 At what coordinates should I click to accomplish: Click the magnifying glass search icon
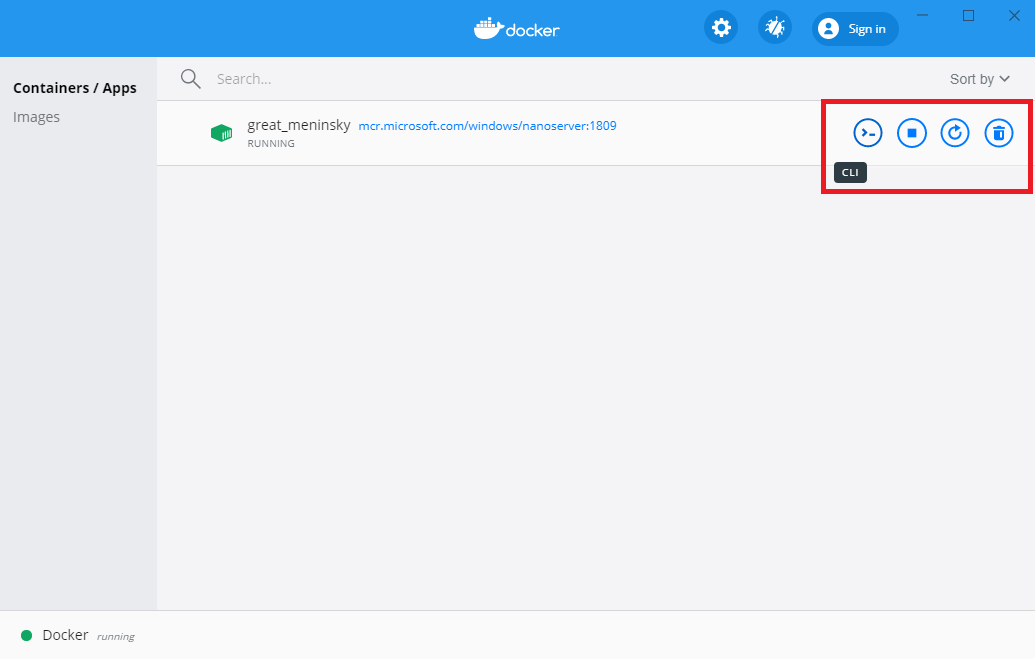[190, 79]
